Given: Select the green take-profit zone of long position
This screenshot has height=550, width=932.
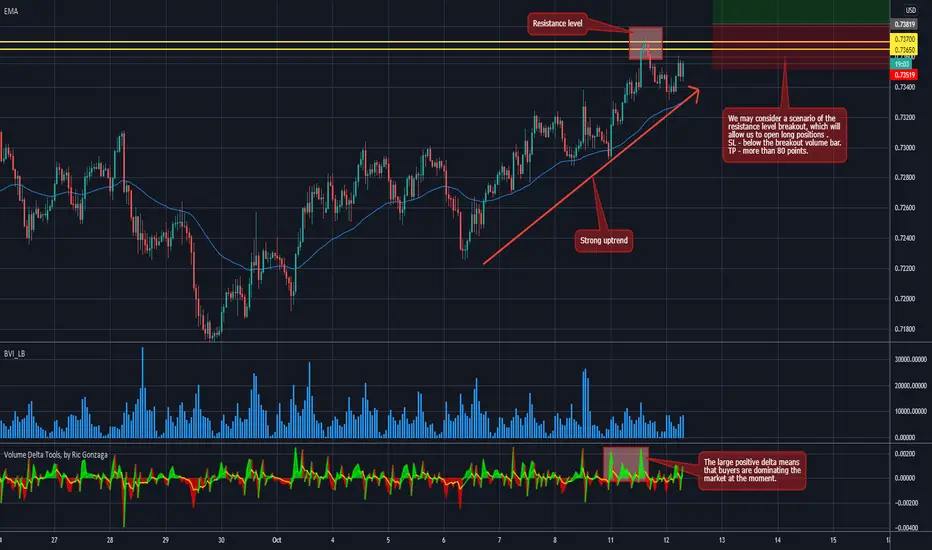Looking at the screenshot, I should tap(801, 12).
